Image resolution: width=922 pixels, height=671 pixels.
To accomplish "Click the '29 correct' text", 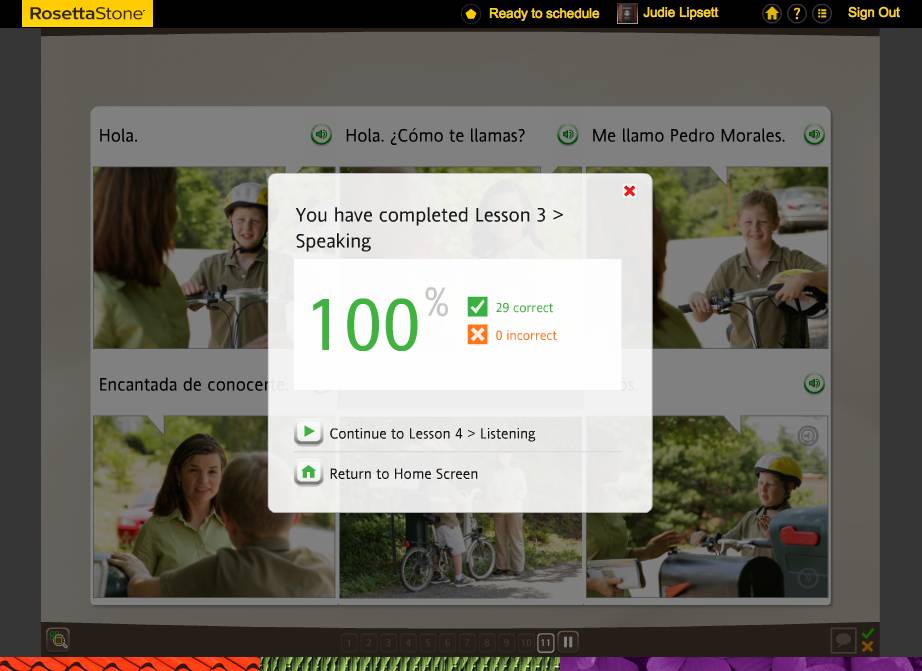I will (x=524, y=308).
